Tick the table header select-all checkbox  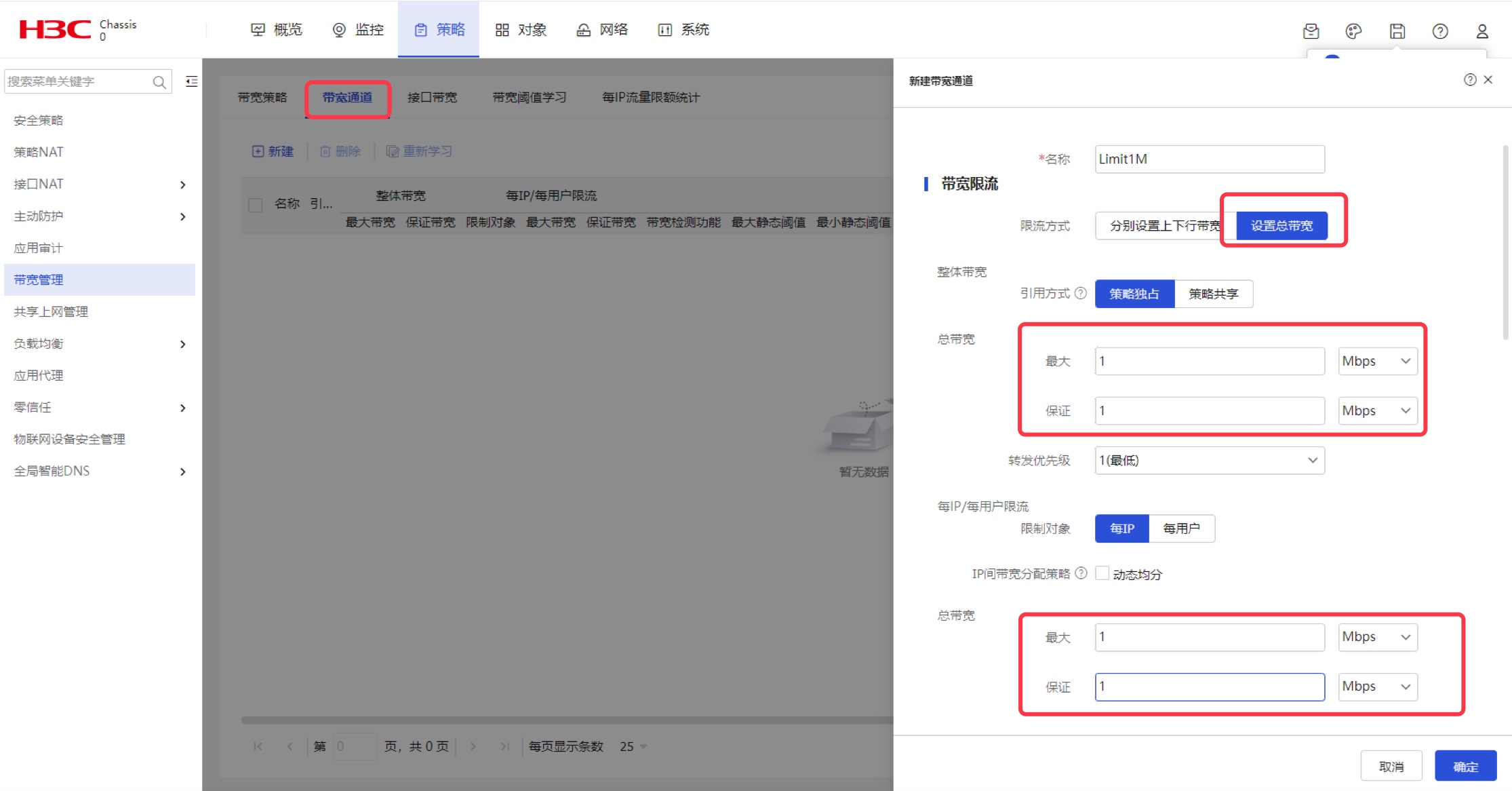coord(256,205)
